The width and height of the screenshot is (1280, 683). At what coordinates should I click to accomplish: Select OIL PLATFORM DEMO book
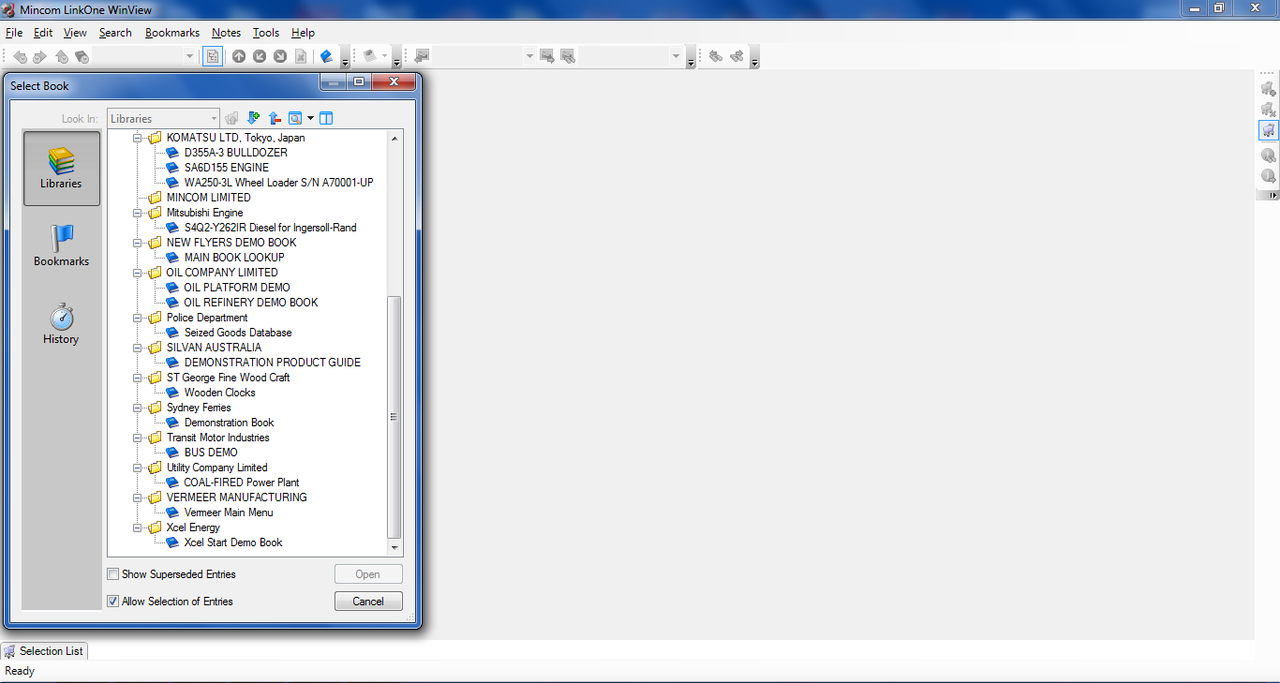coord(237,287)
